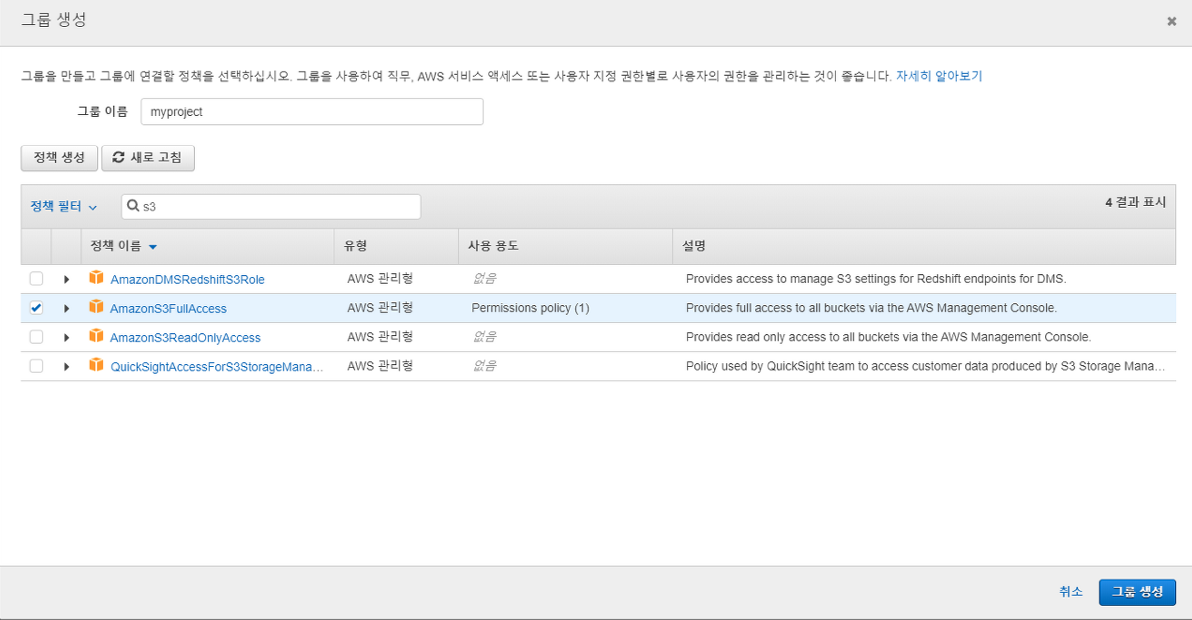This screenshot has width=1192, height=620.
Task: Check the AmazonS3ReadOnlyAccess checkbox
Action: pos(36,337)
